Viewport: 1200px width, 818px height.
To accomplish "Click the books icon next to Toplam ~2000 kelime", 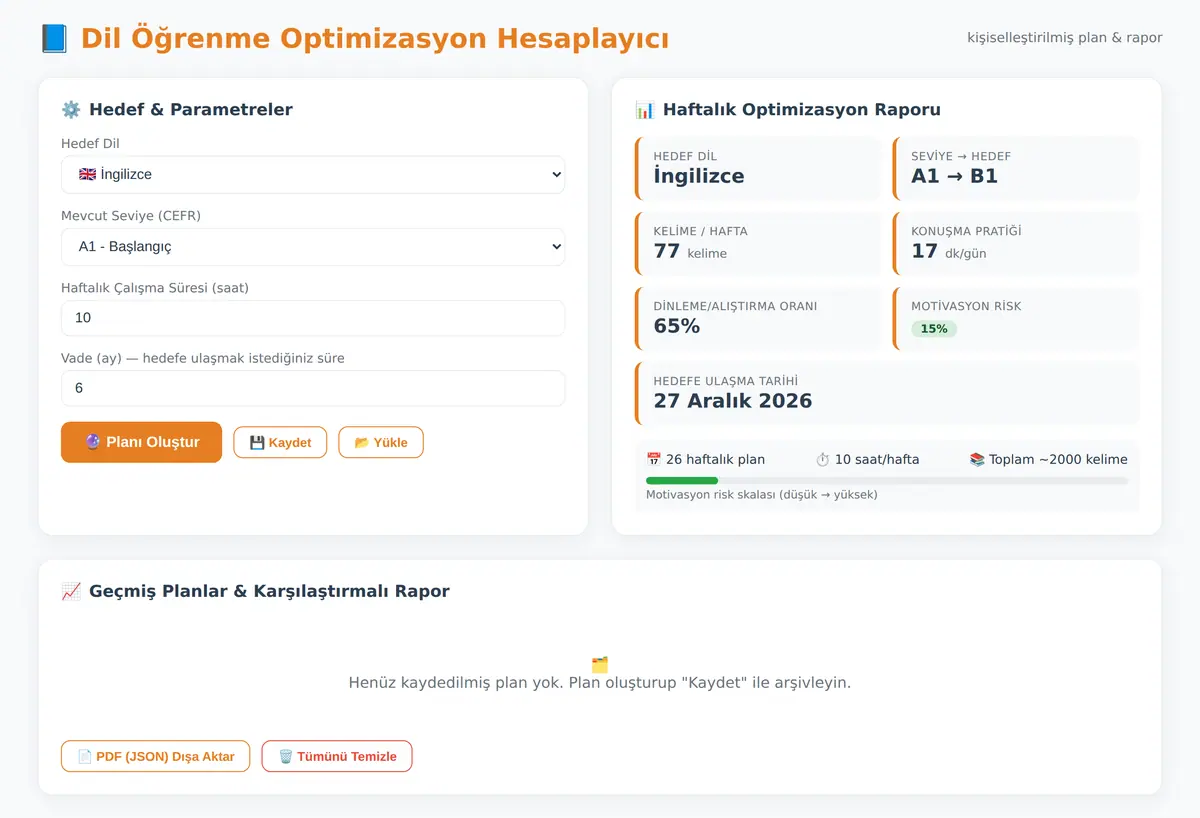I will click(977, 460).
